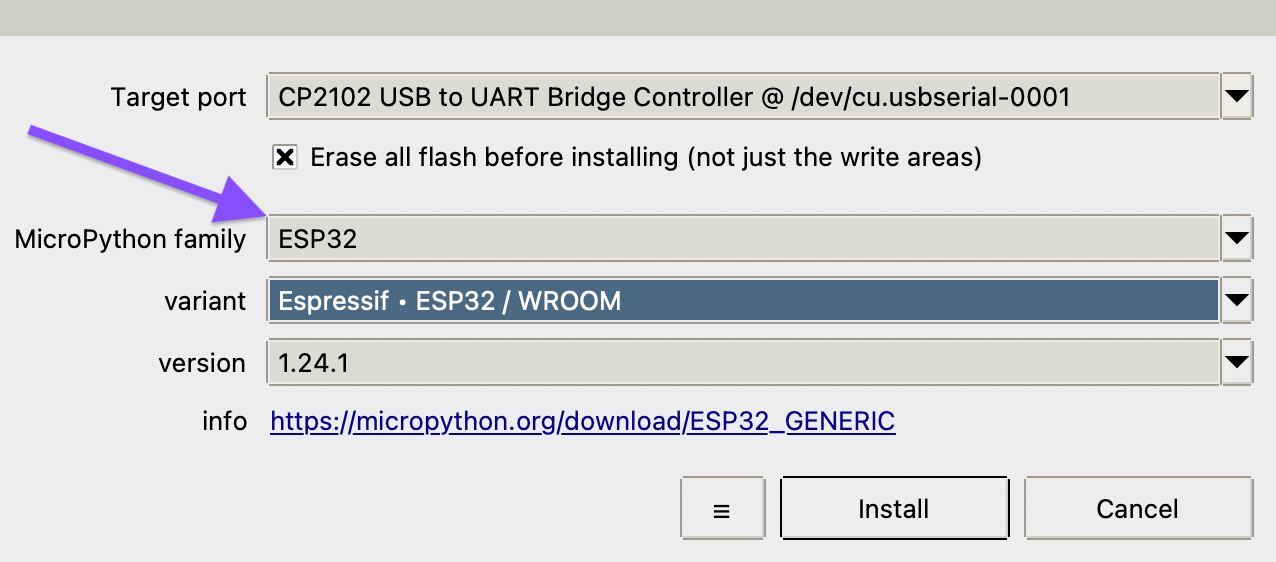
Task: Click the 'version' label
Action: pyautogui.click(x=201, y=362)
